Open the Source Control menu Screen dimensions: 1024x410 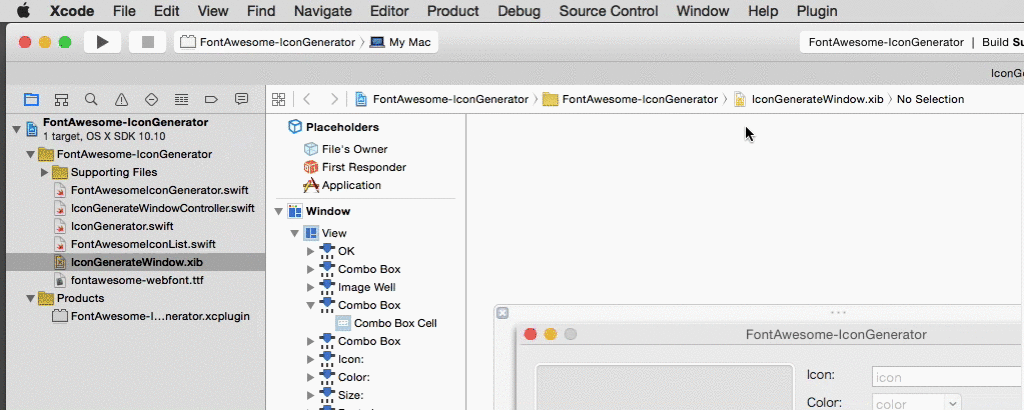608,11
